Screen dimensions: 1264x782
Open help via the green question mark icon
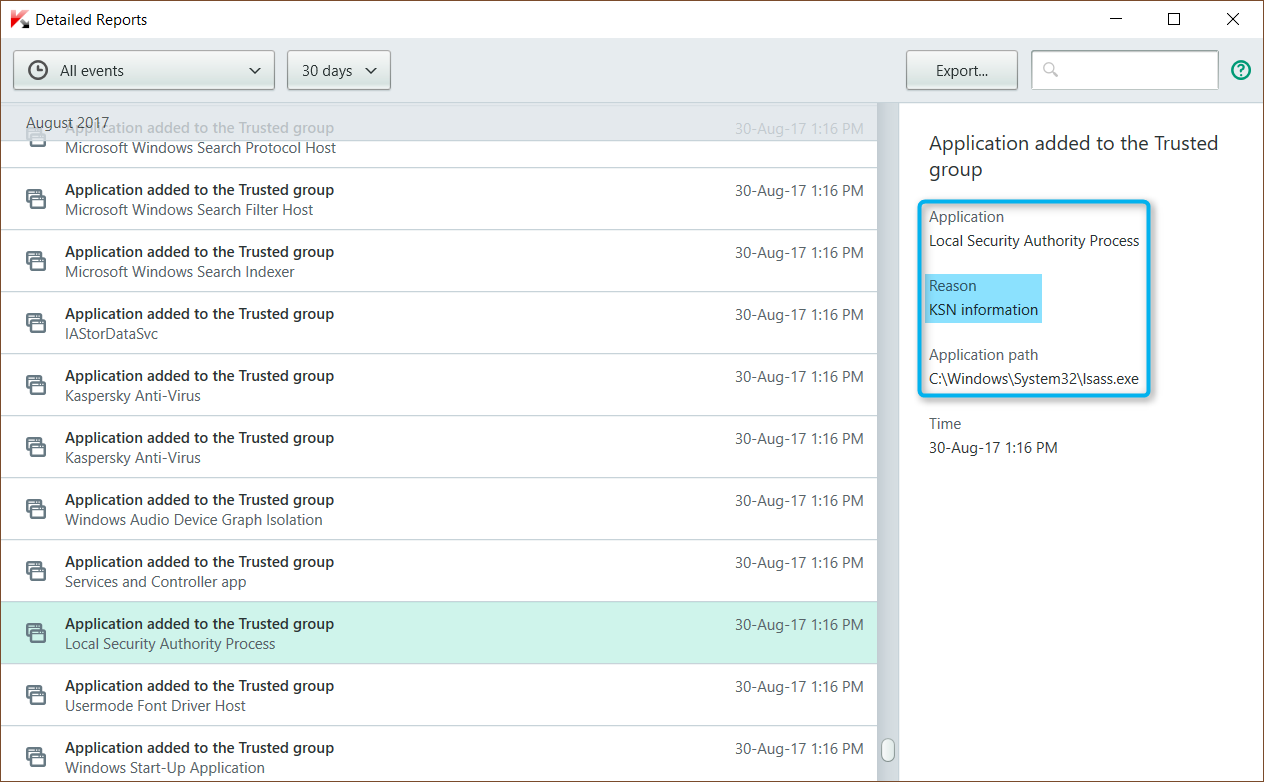(x=1241, y=70)
